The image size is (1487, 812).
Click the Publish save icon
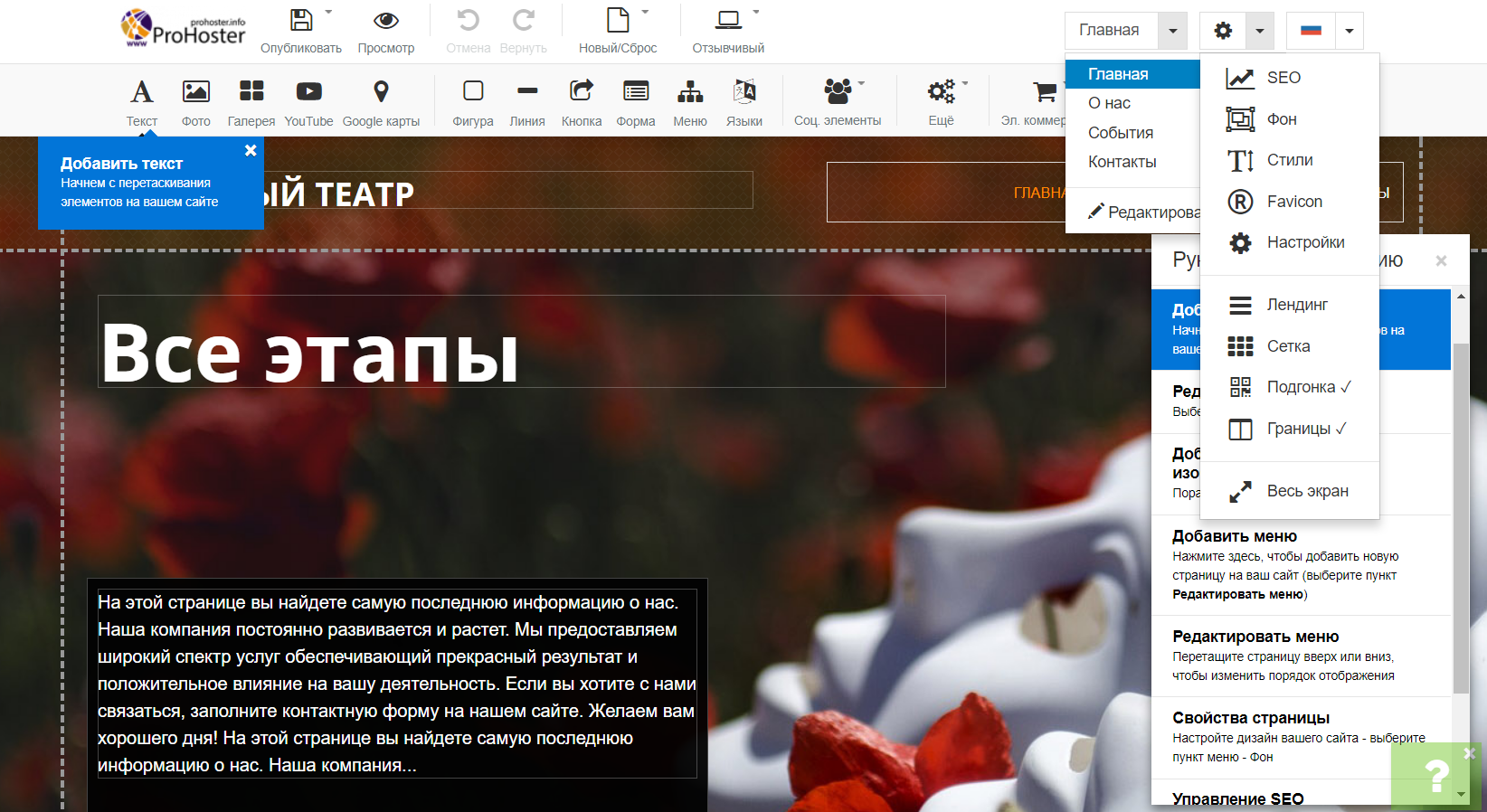(x=301, y=21)
